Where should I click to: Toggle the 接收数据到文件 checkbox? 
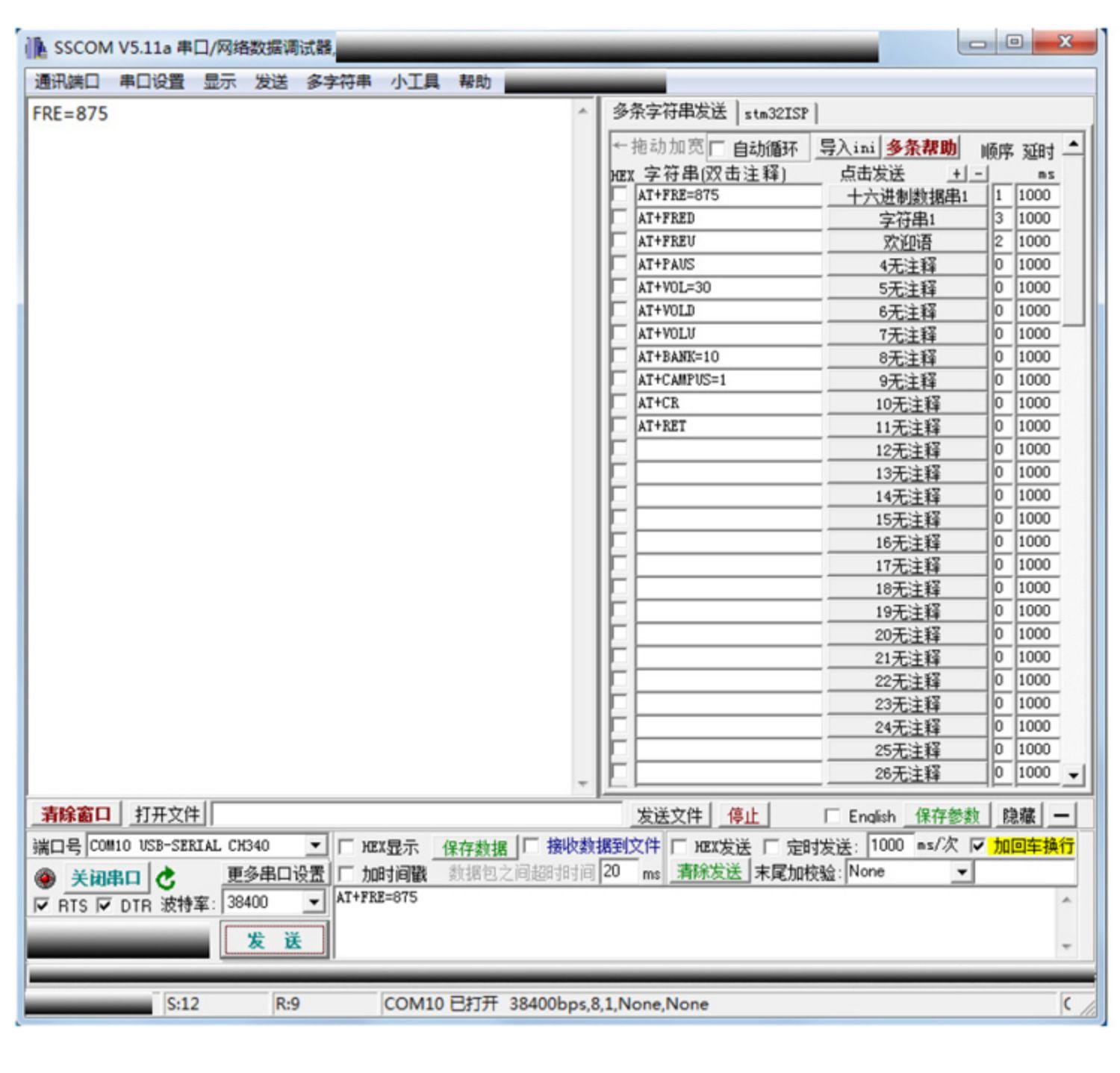pos(531,845)
